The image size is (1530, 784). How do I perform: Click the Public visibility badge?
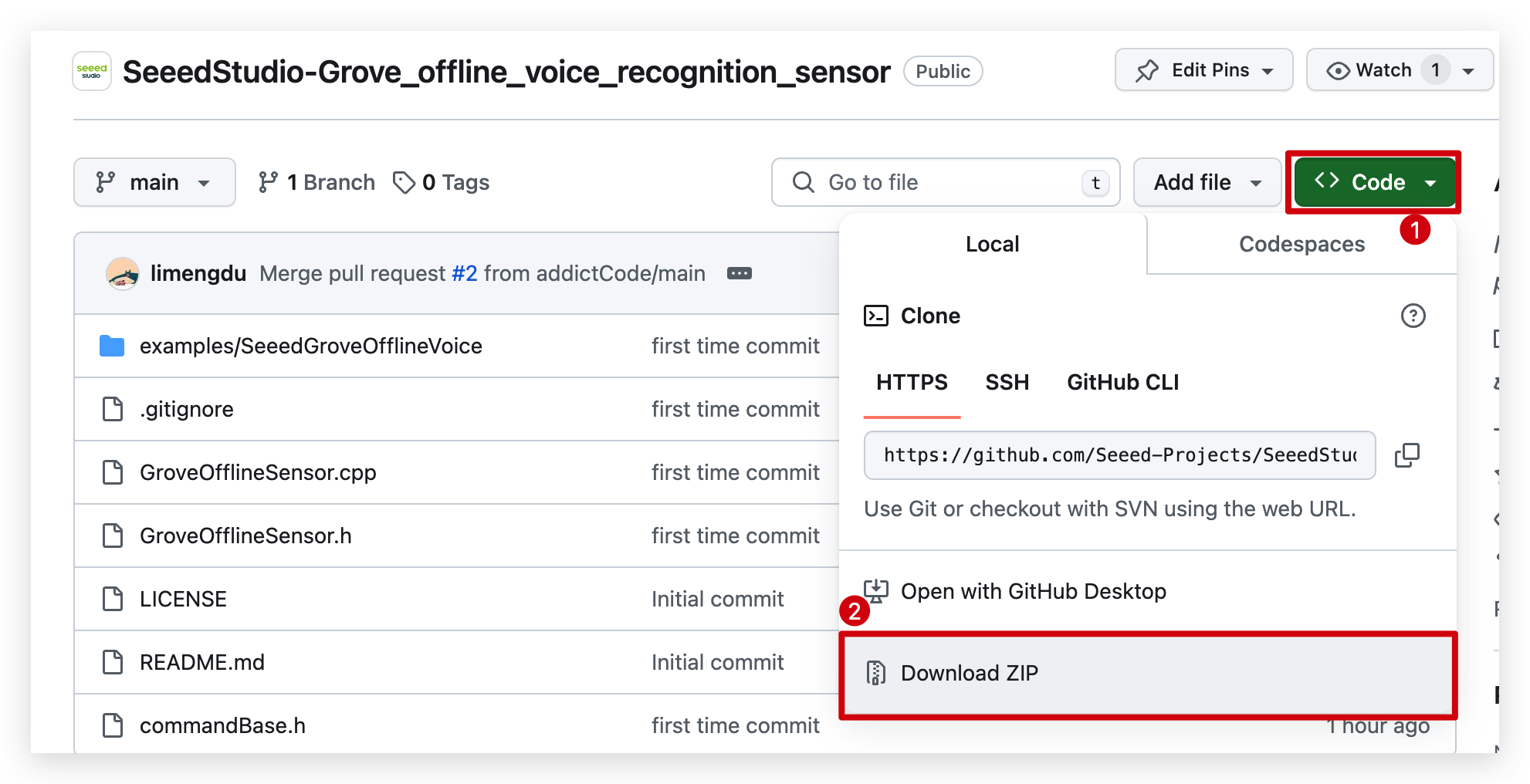tap(943, 71)
